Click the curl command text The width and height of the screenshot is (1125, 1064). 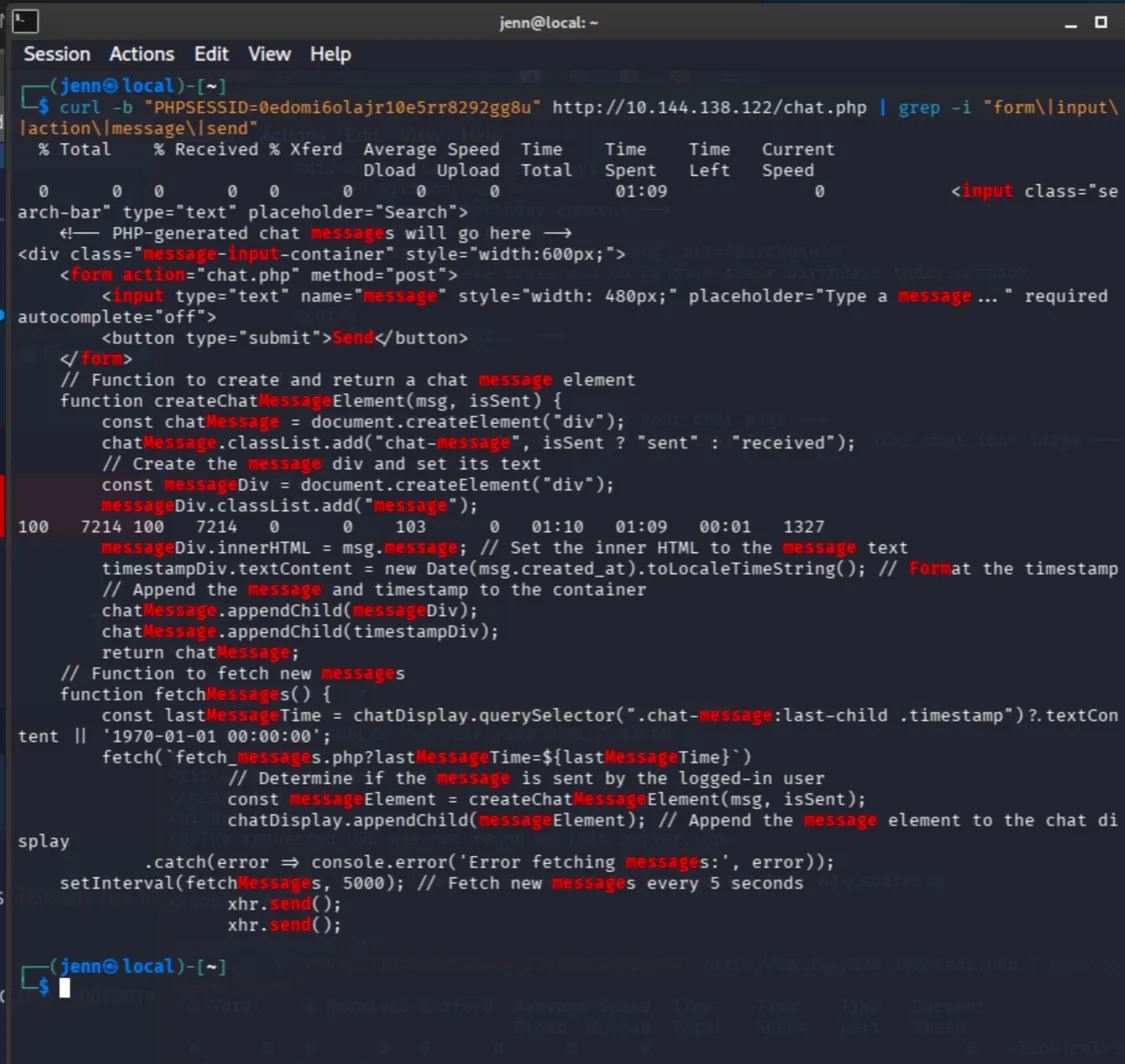coord(80,108)
